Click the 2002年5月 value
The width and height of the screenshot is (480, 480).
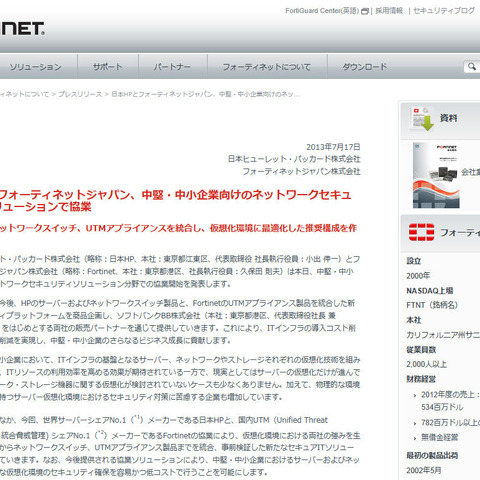[424, 470]
